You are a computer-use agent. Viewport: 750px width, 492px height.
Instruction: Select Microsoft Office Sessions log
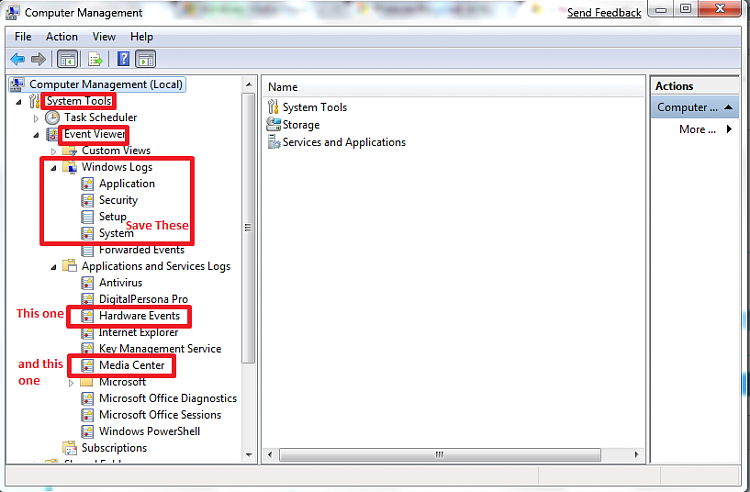160,415
